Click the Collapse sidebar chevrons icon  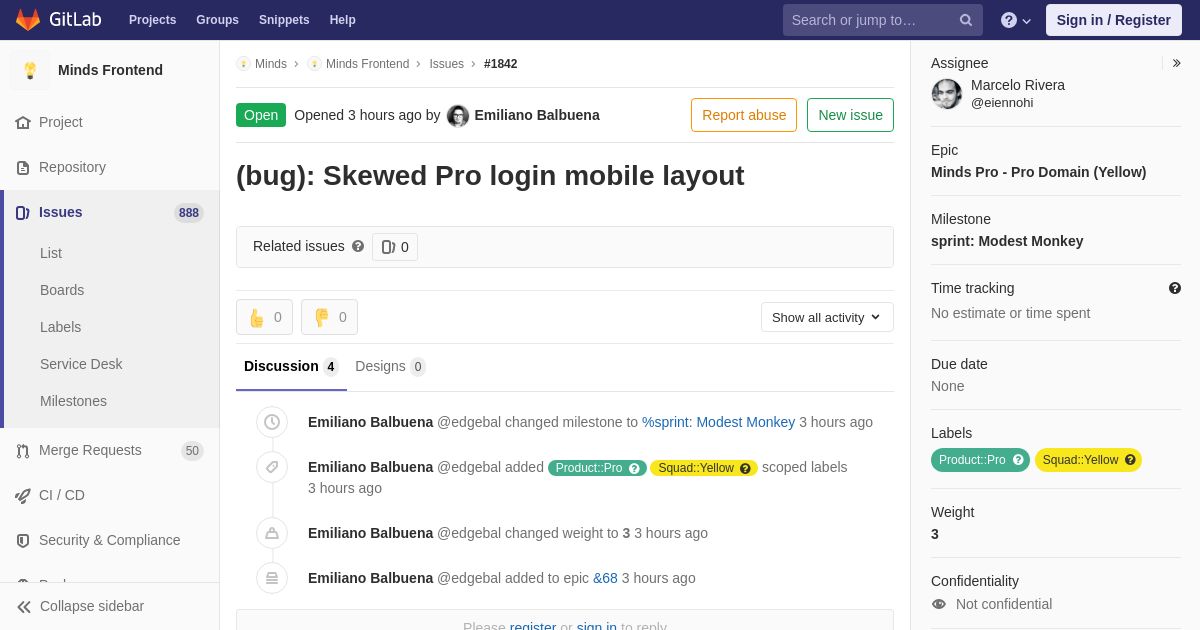point(24,606)
